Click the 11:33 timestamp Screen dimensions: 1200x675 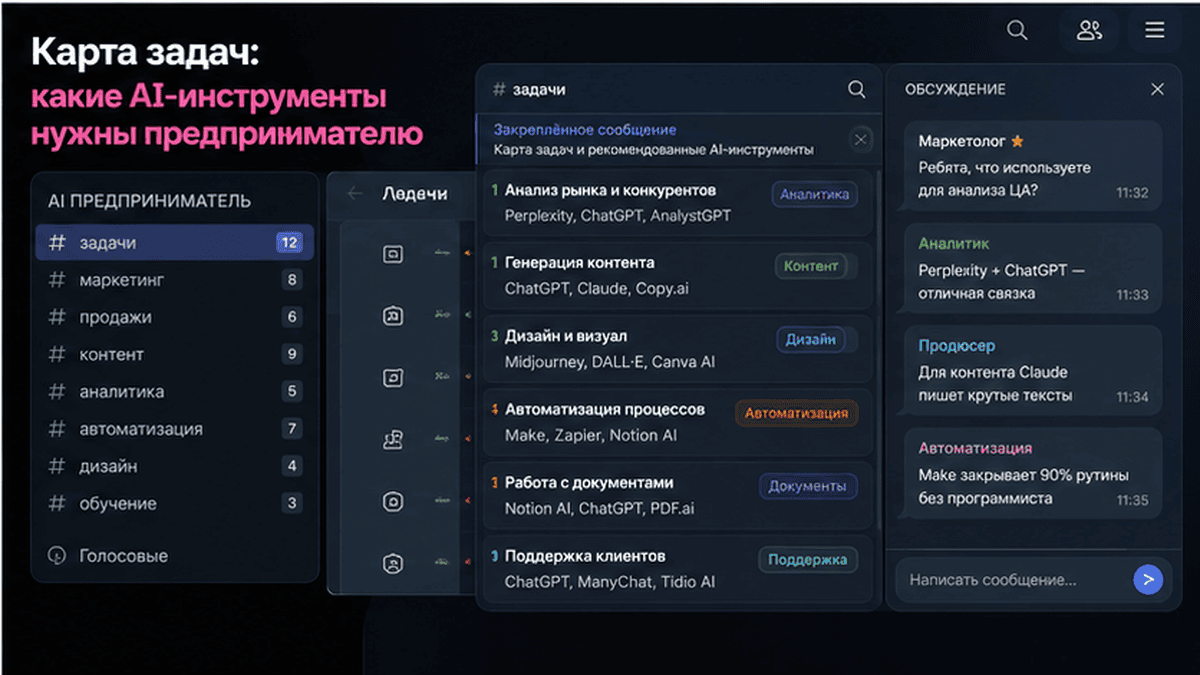coord(1132,295)
